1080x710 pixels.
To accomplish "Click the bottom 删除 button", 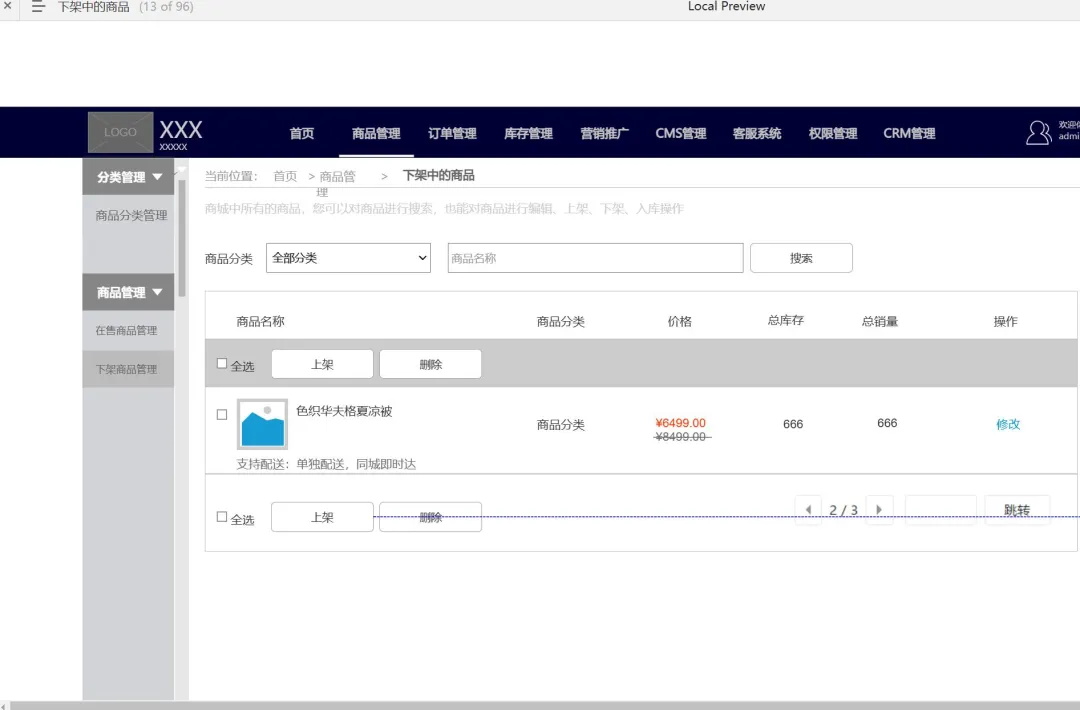I will click(x=430, y=517).
